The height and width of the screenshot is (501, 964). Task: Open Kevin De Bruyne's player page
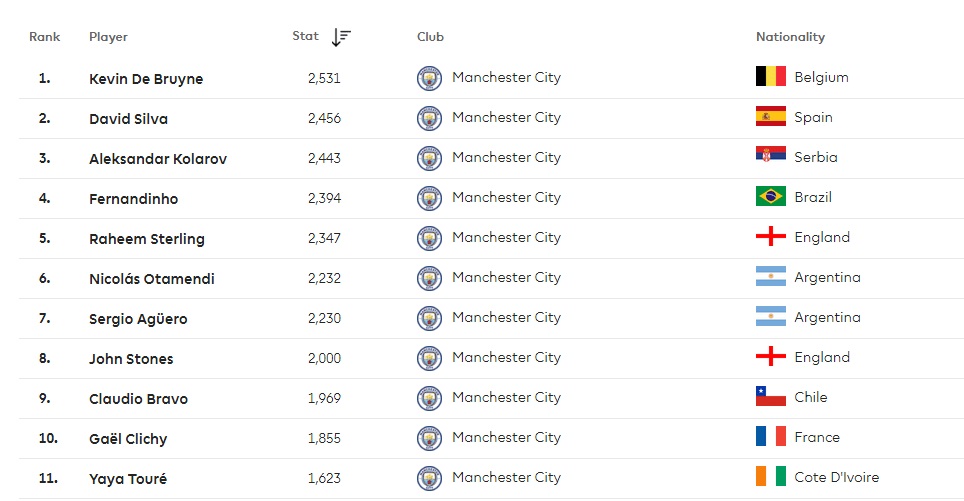click(146, 79)
